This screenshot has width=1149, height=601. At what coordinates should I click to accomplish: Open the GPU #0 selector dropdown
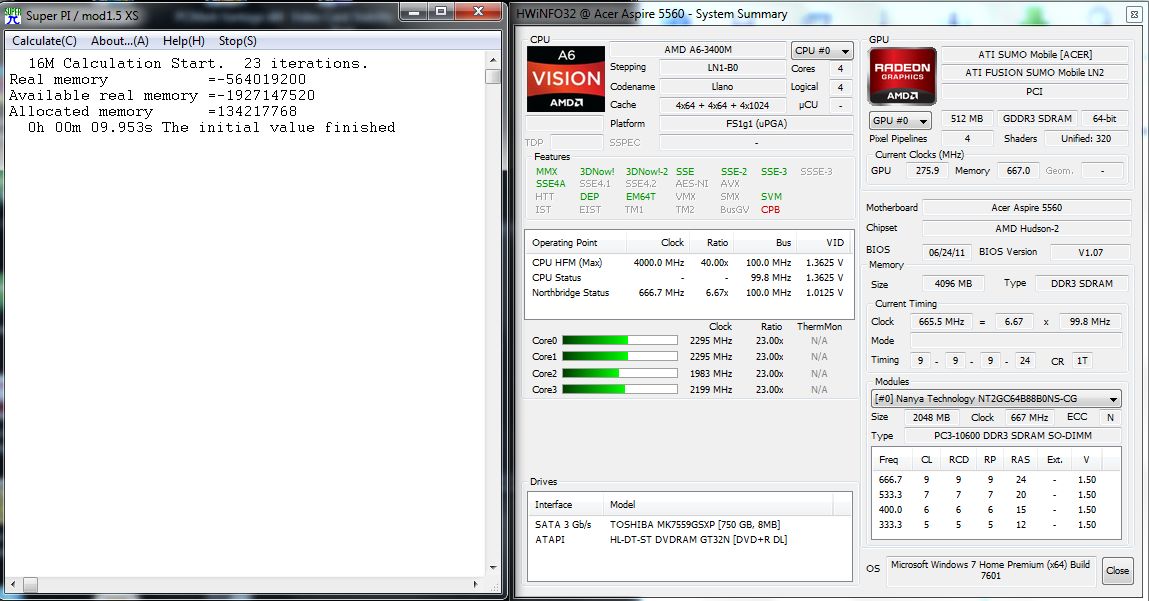[900, 120]
